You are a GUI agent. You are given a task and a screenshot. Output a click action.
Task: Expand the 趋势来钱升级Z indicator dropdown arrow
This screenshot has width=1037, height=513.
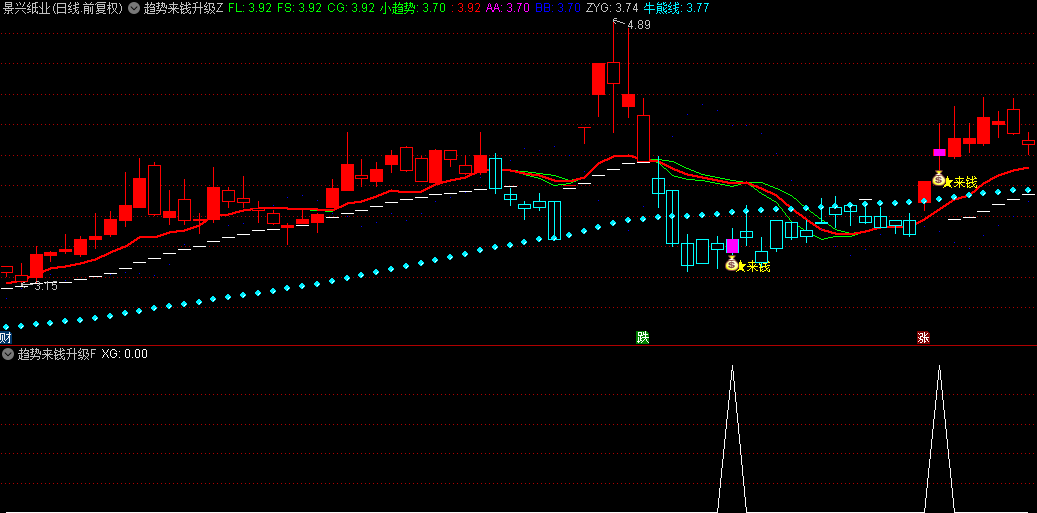(133, 9)
